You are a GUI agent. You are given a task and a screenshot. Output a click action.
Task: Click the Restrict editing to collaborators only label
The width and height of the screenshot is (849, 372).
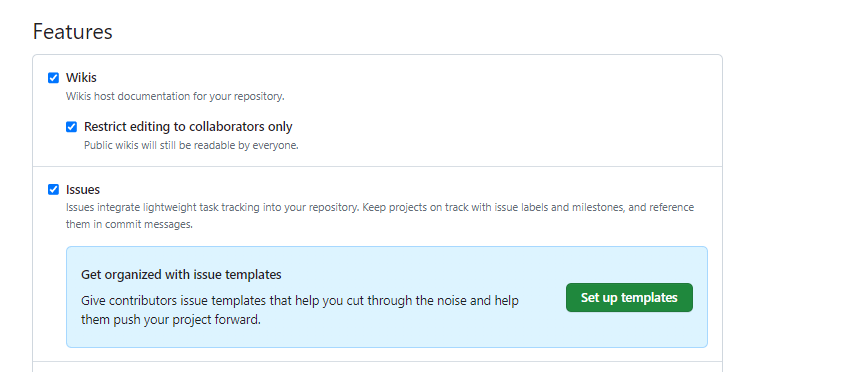pyautogui.click(x=188, y=127)
